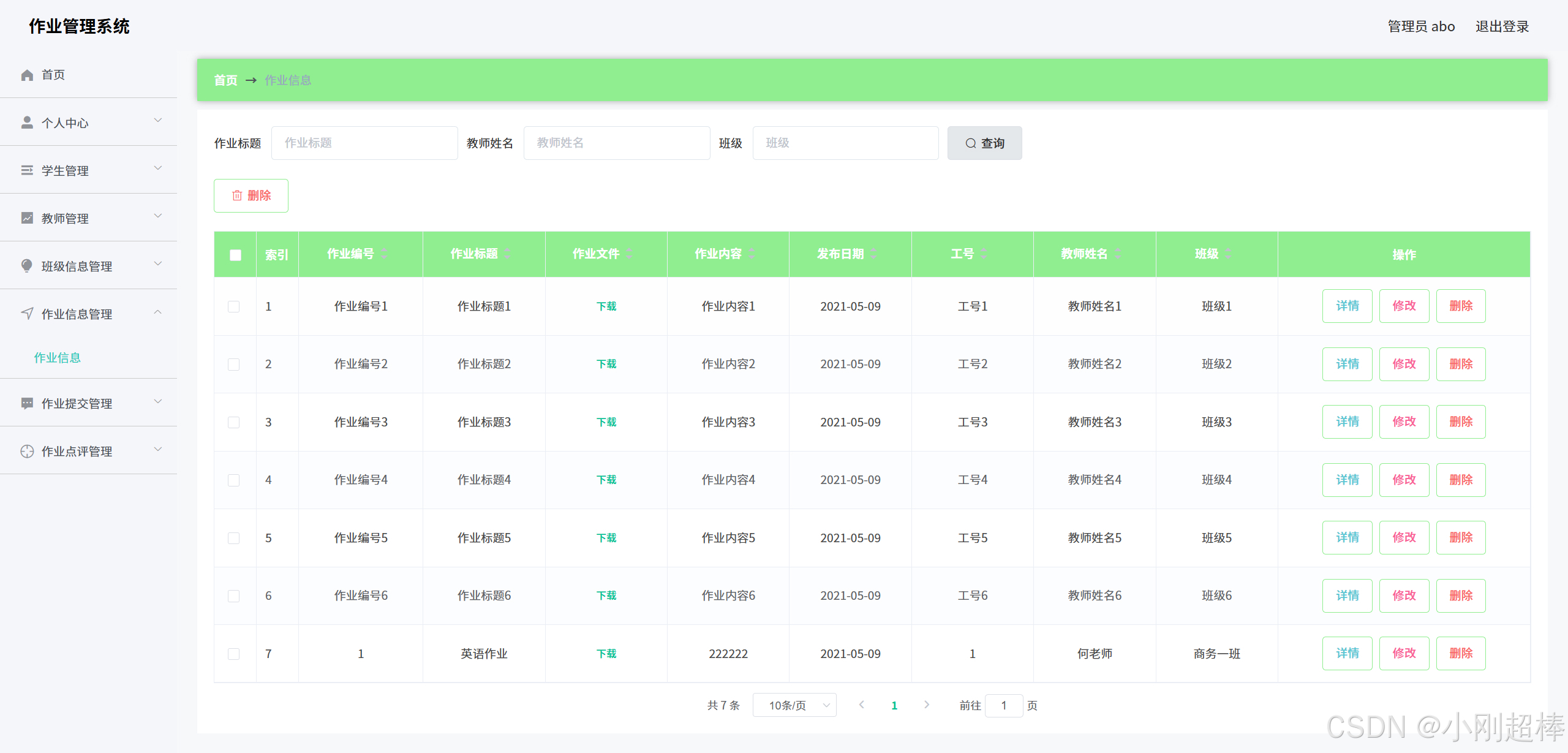Viewport: 1568px width, 753px height.
Task: Click 下载 link for 作业编号5
Action: (x=606, y=538)
